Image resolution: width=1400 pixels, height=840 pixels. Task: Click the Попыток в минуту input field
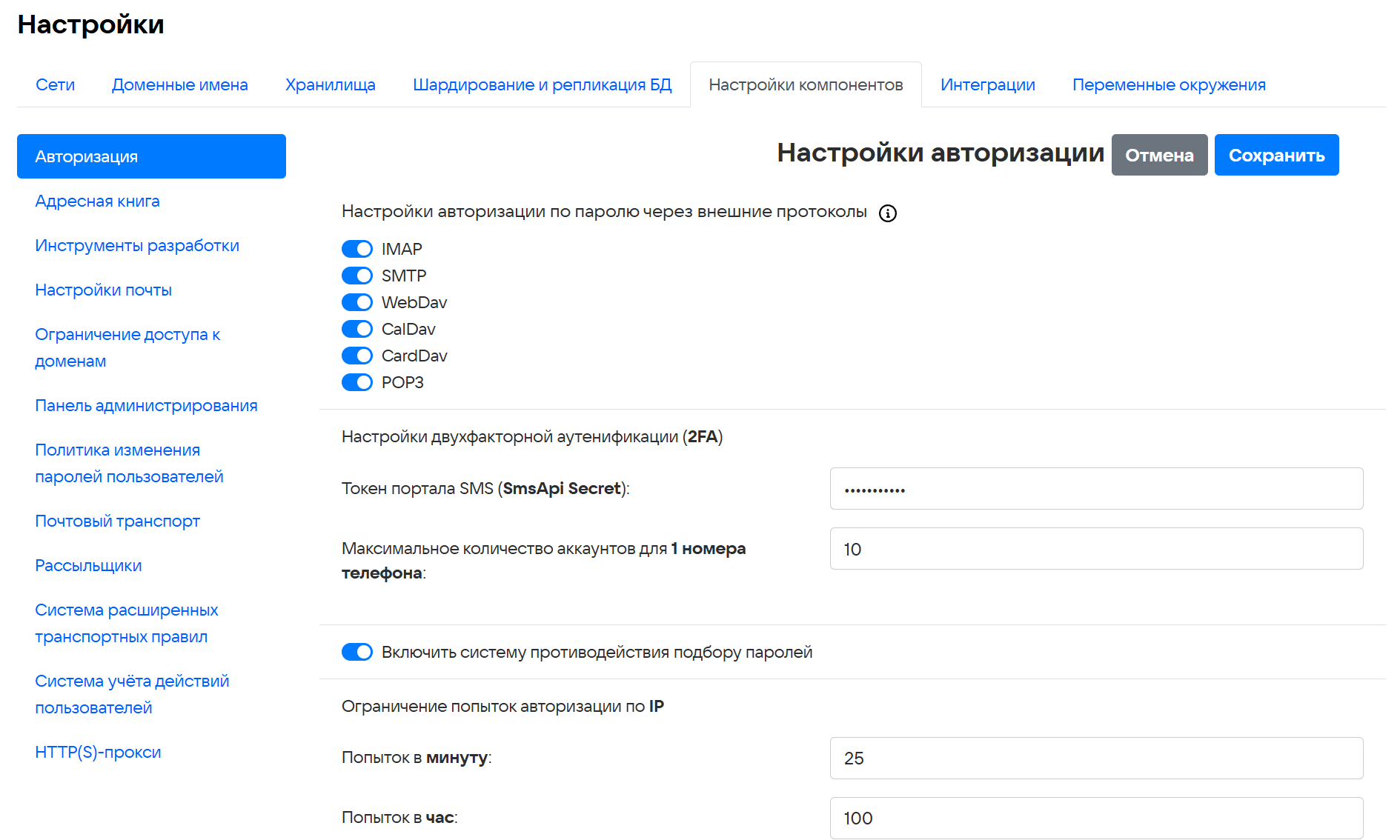tap(1096, 758)
